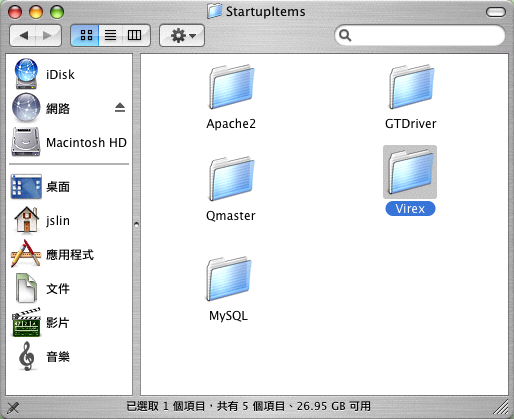
Task: Switch to list view mode
Action: [111, 35]
